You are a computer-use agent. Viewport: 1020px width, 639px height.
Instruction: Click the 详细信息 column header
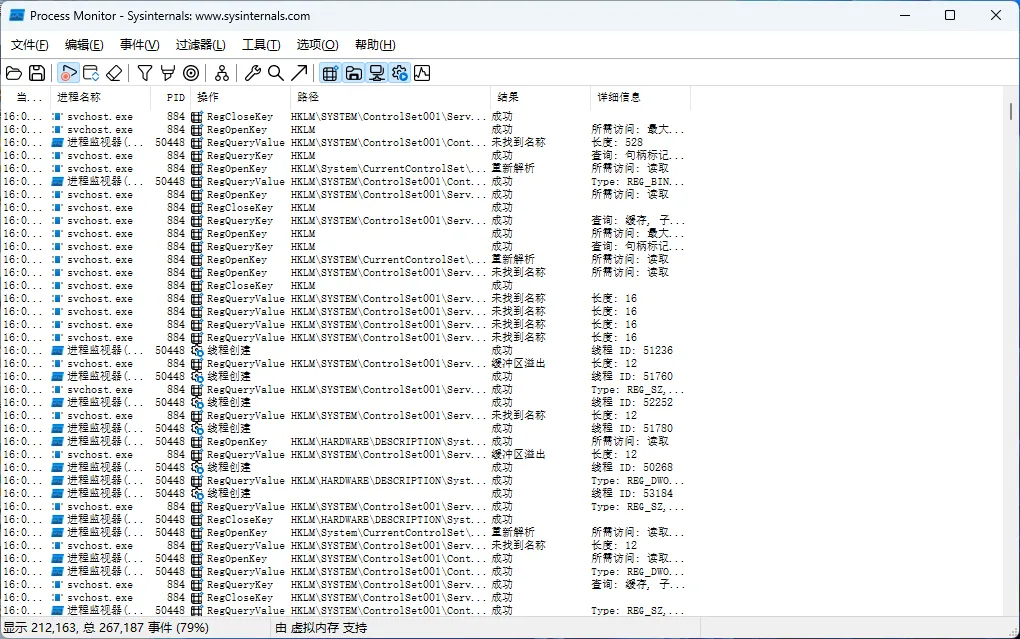(x=641, y=97)
